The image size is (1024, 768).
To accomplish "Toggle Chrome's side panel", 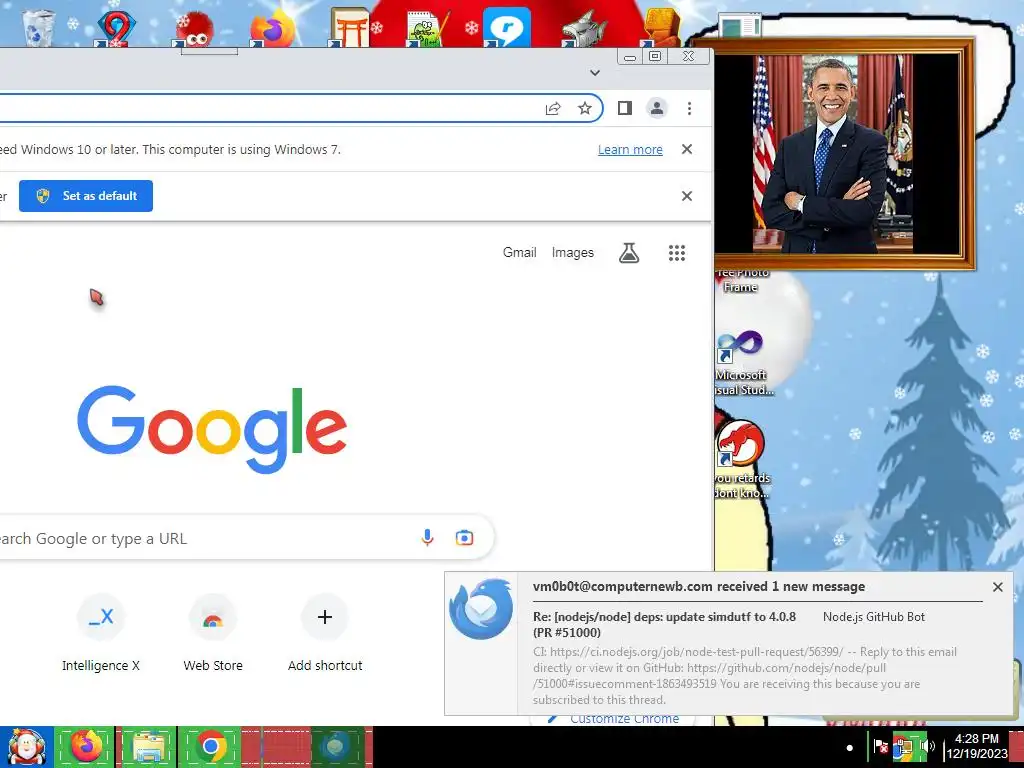I will (625, 108).
